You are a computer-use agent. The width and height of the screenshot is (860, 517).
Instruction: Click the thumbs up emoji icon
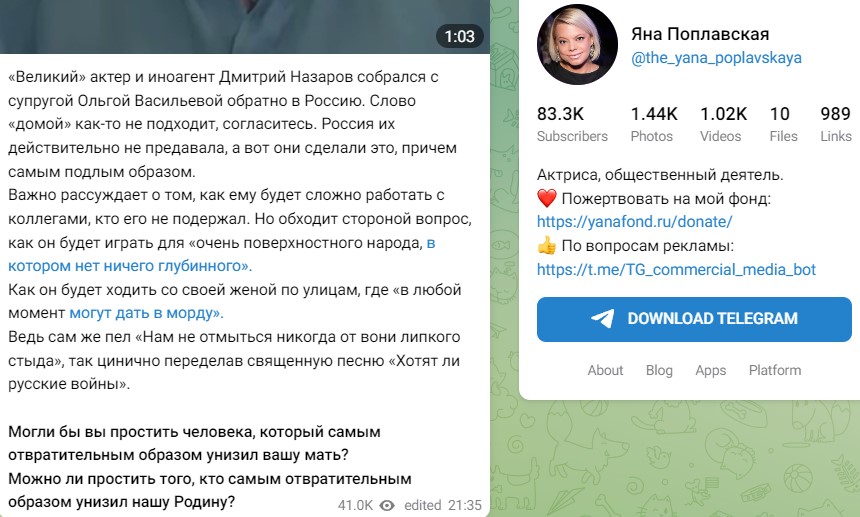click(546, 246)
